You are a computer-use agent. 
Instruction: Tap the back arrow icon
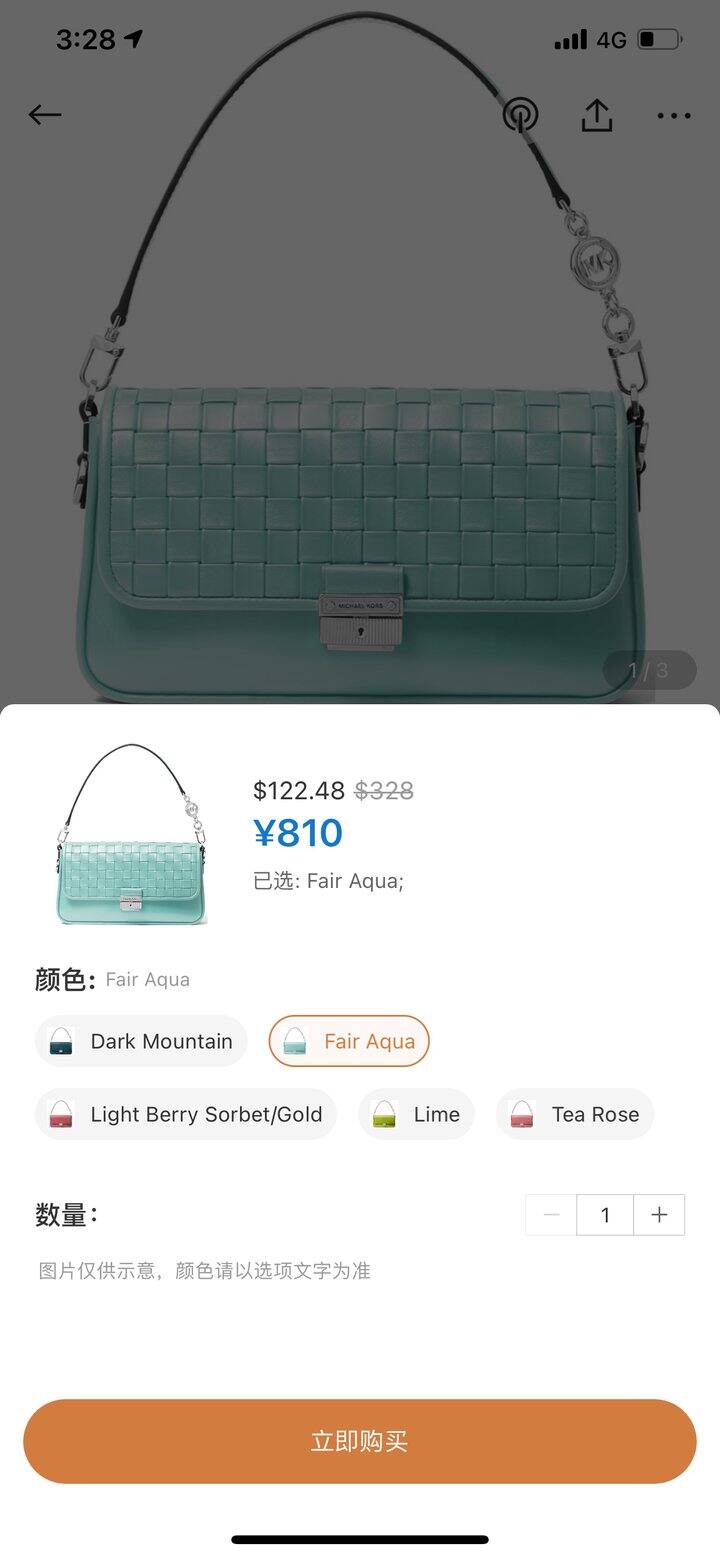(x=45, y=115)
